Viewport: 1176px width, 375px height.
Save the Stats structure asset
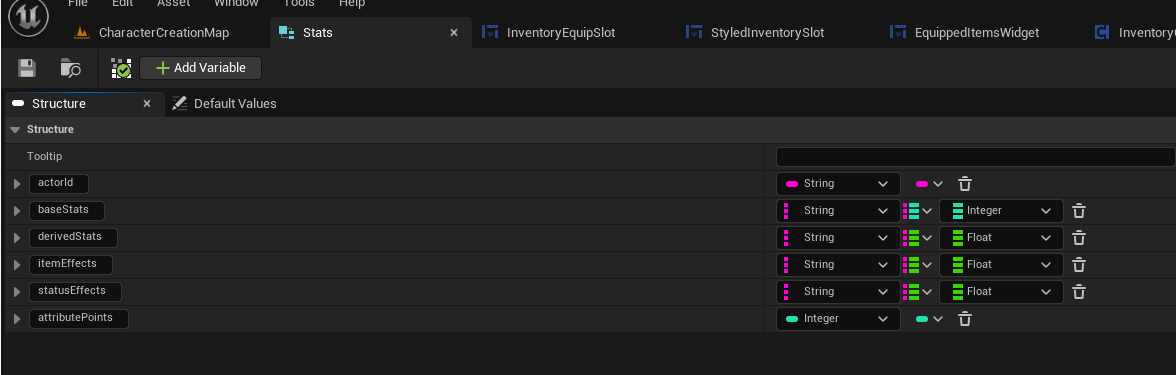pyautogui.click(x=27, y=68)
